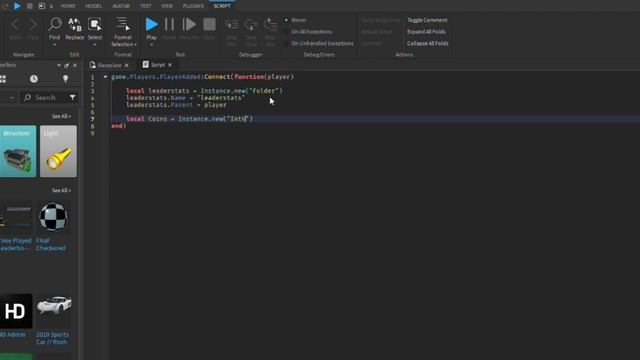Click the small play icon in the title bar
Viewport: 640px width, 360px height.
(x=17, y=6)
